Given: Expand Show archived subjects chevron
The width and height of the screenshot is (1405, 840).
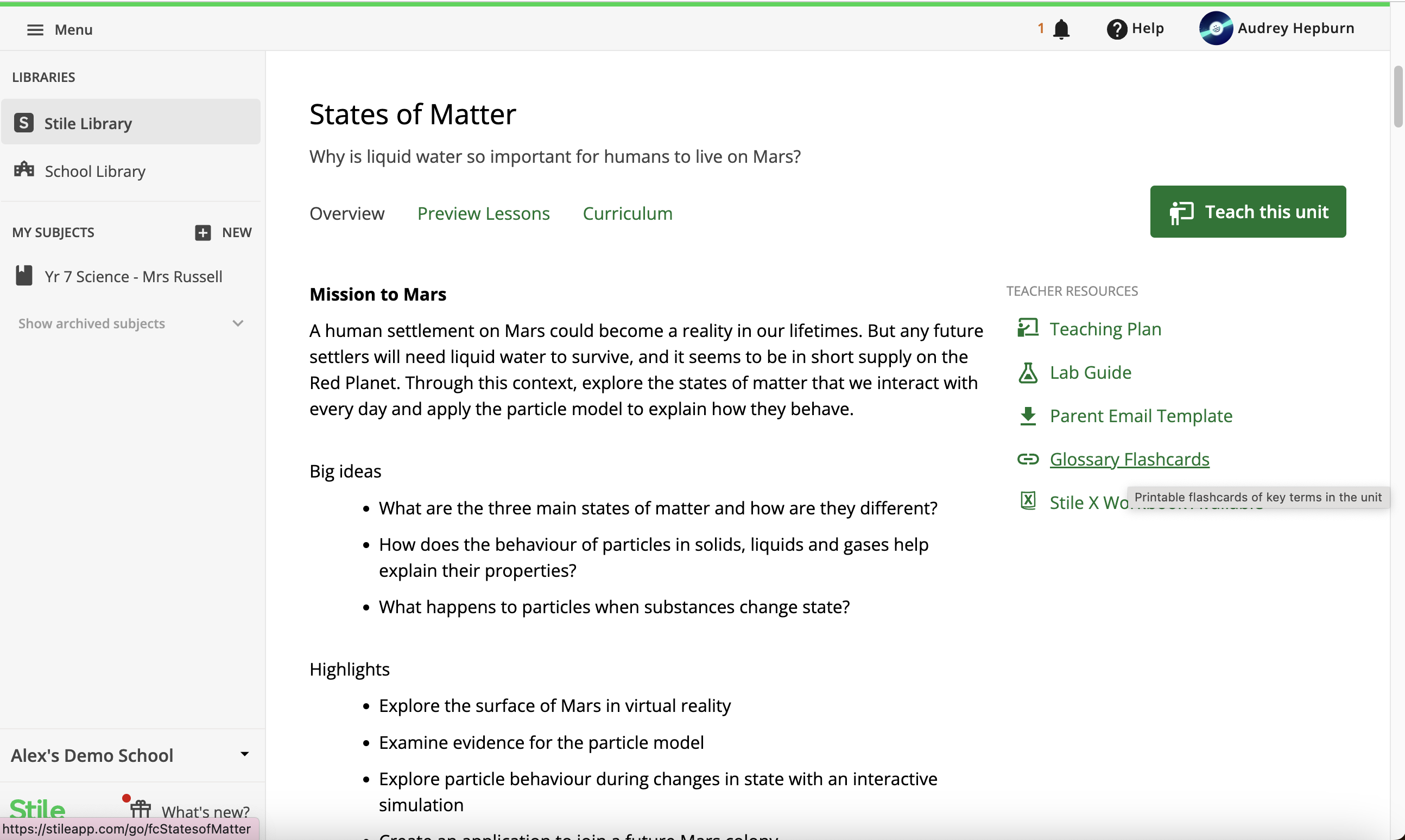Looking at the screenshot, I should coord(238,323).
